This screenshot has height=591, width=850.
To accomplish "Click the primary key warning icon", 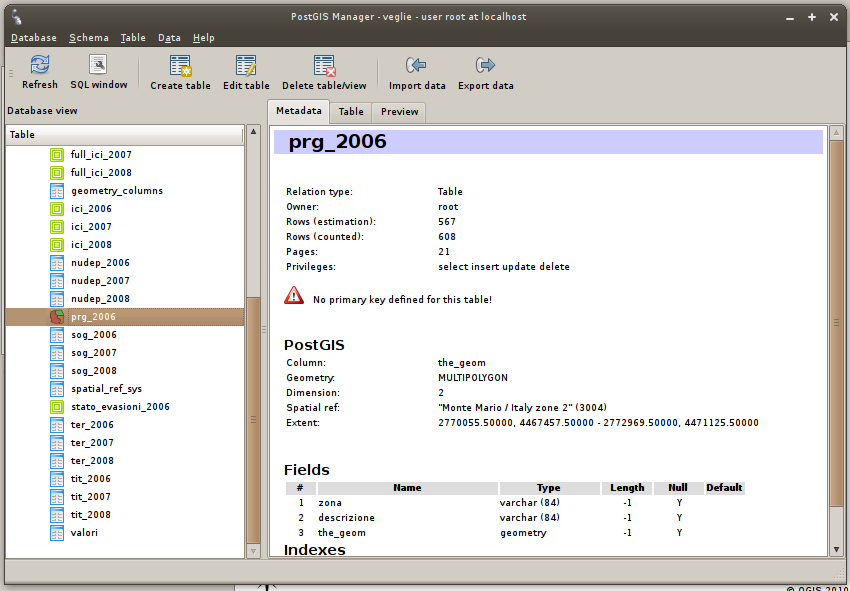I will pyautogui.click(x=294, y=296).
